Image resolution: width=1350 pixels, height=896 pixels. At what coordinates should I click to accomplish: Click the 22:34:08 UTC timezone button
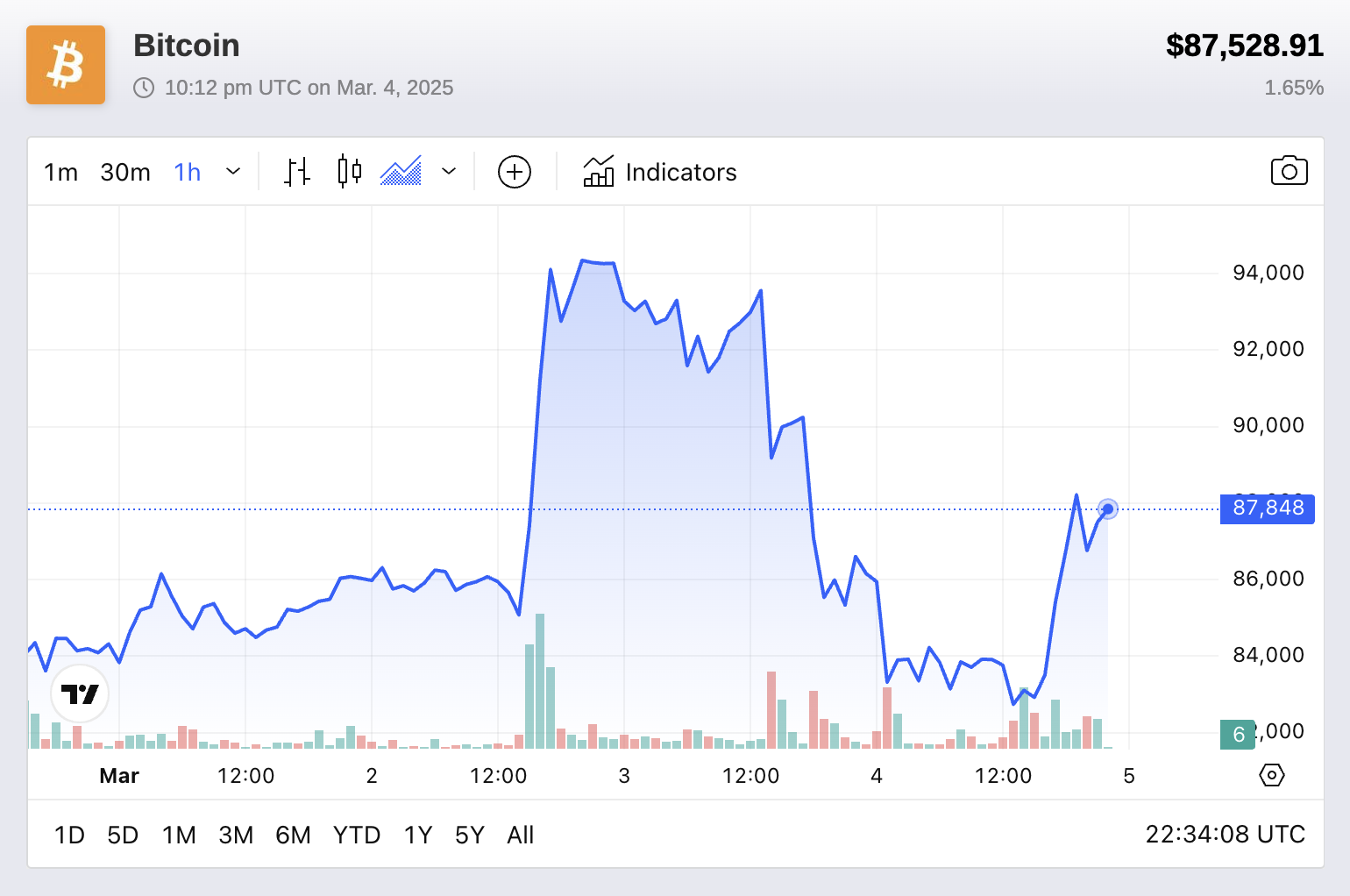pos(1225,834)
